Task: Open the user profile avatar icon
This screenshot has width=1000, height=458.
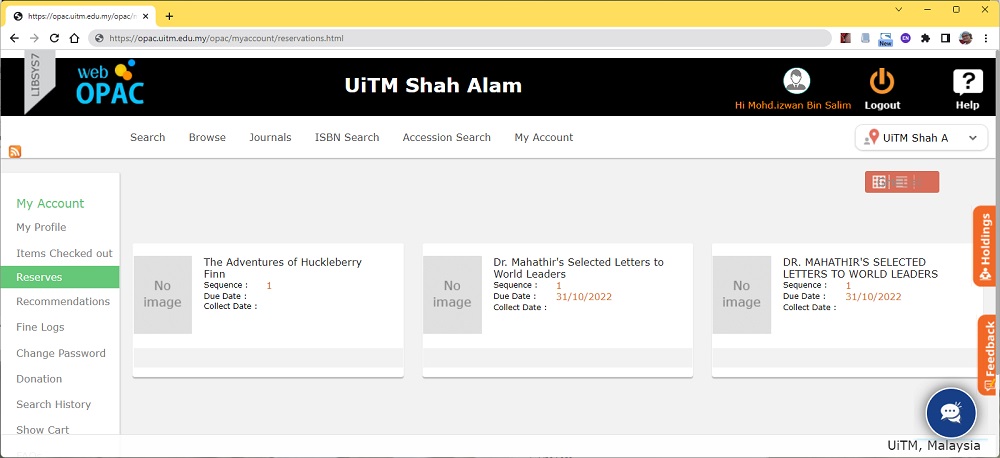Action: tap(796, 81)
